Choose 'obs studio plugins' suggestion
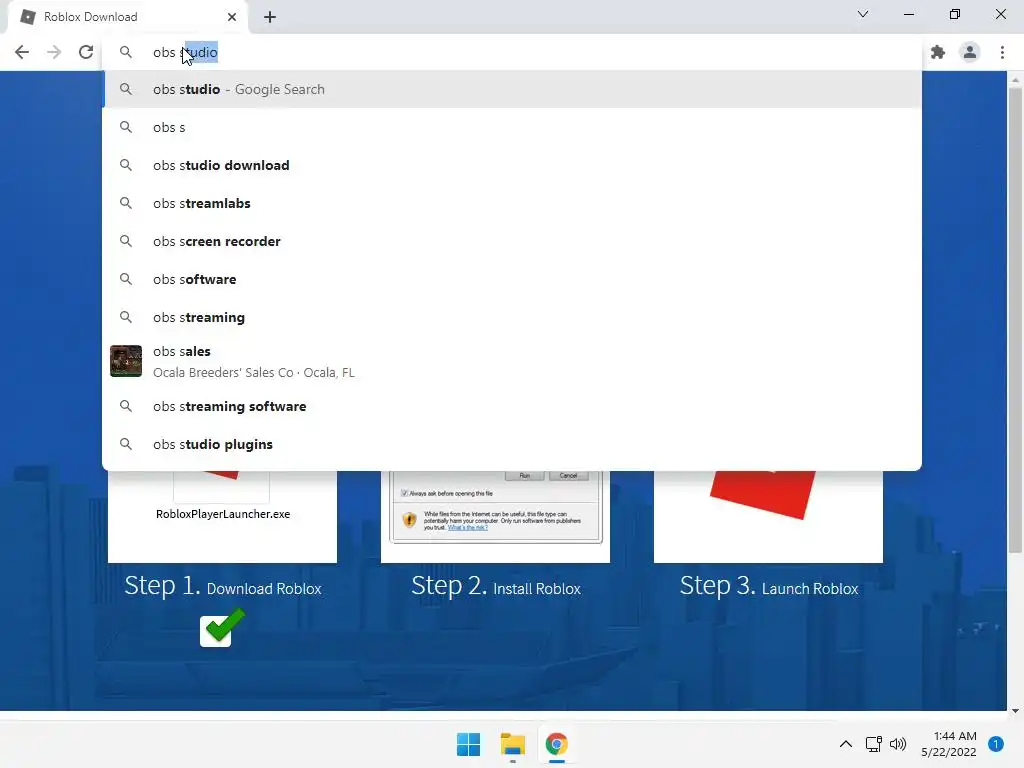Viewport: 1024px width, 768px height. [512, 444]
